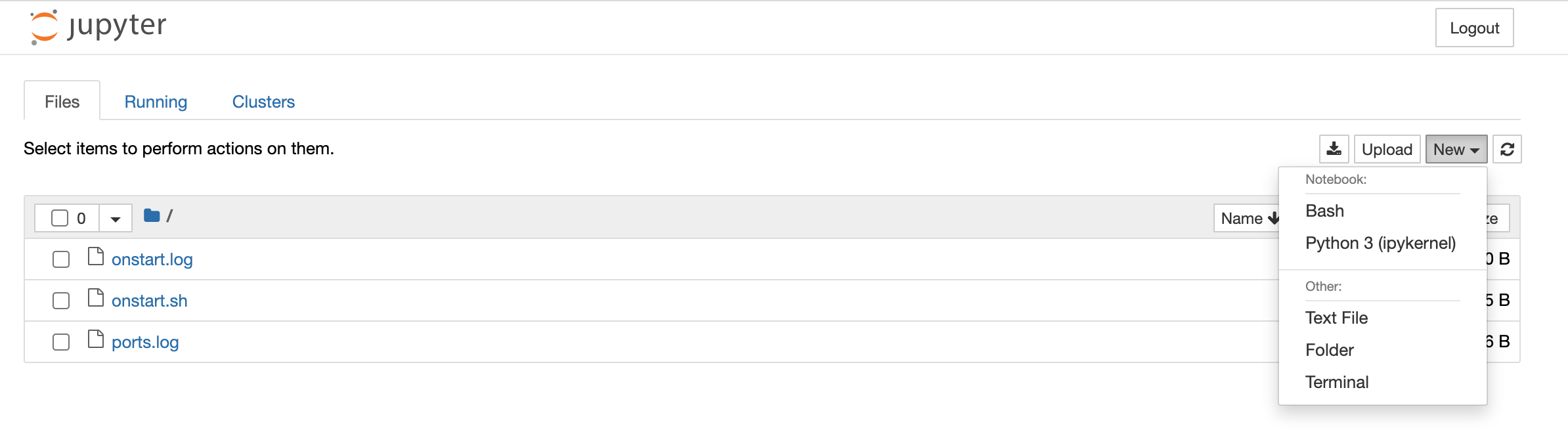Click the file icon beside onstart.sh
Image resolution: width=1568 pixels, height=432 pixels.
pyautogui.click(x=96, y=298)
